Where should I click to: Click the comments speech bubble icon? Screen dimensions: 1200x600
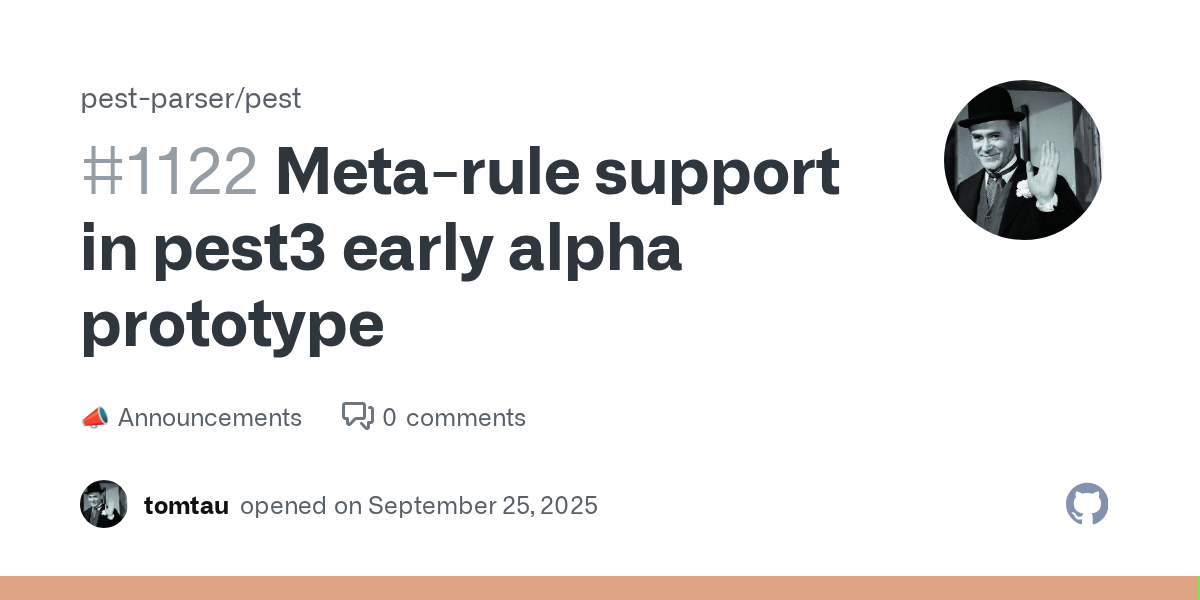click(x=358, y=417)
